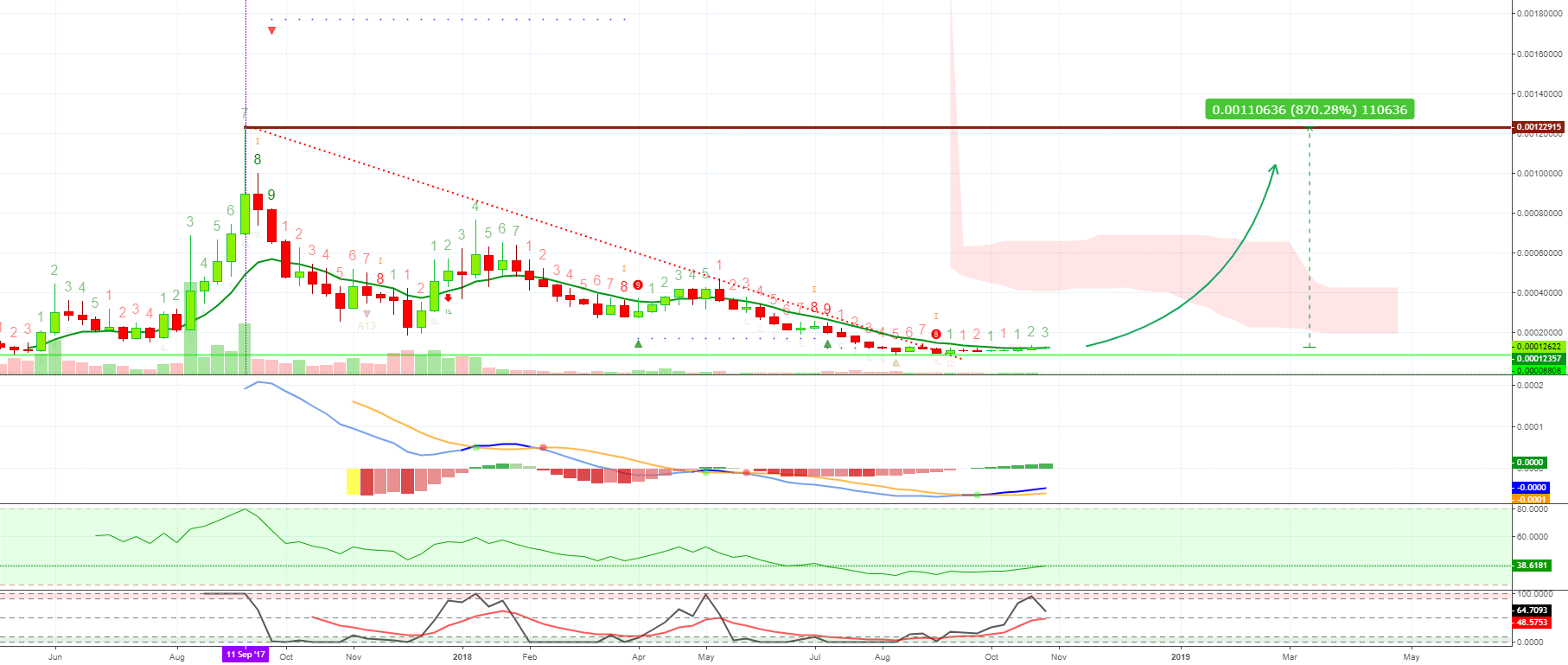The width and height of the screenshot is (1568, 665).
Task: Click the Jun label on time axis
Action: 55,657
